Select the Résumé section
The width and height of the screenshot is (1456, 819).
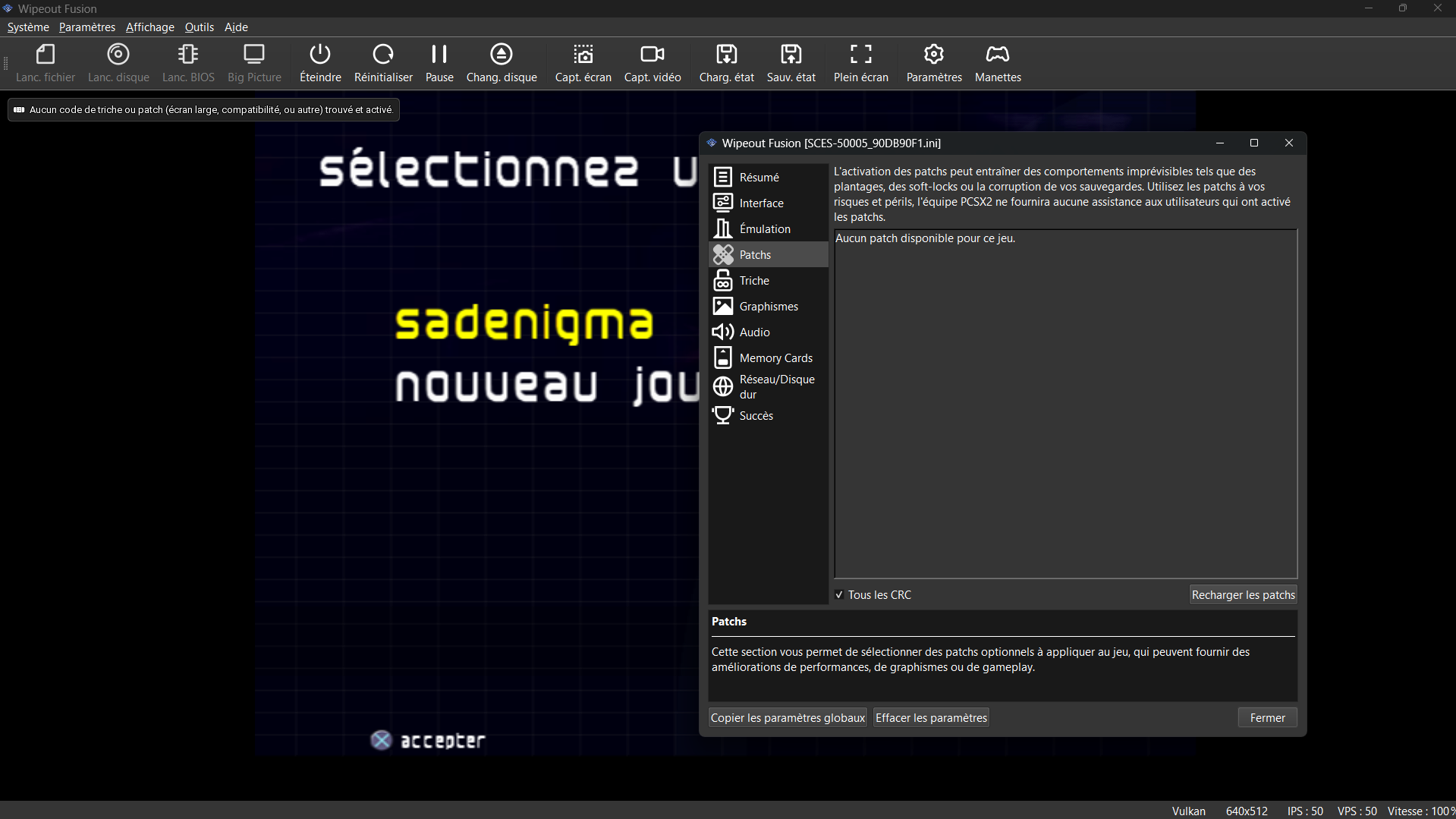(x=768, y=177)
